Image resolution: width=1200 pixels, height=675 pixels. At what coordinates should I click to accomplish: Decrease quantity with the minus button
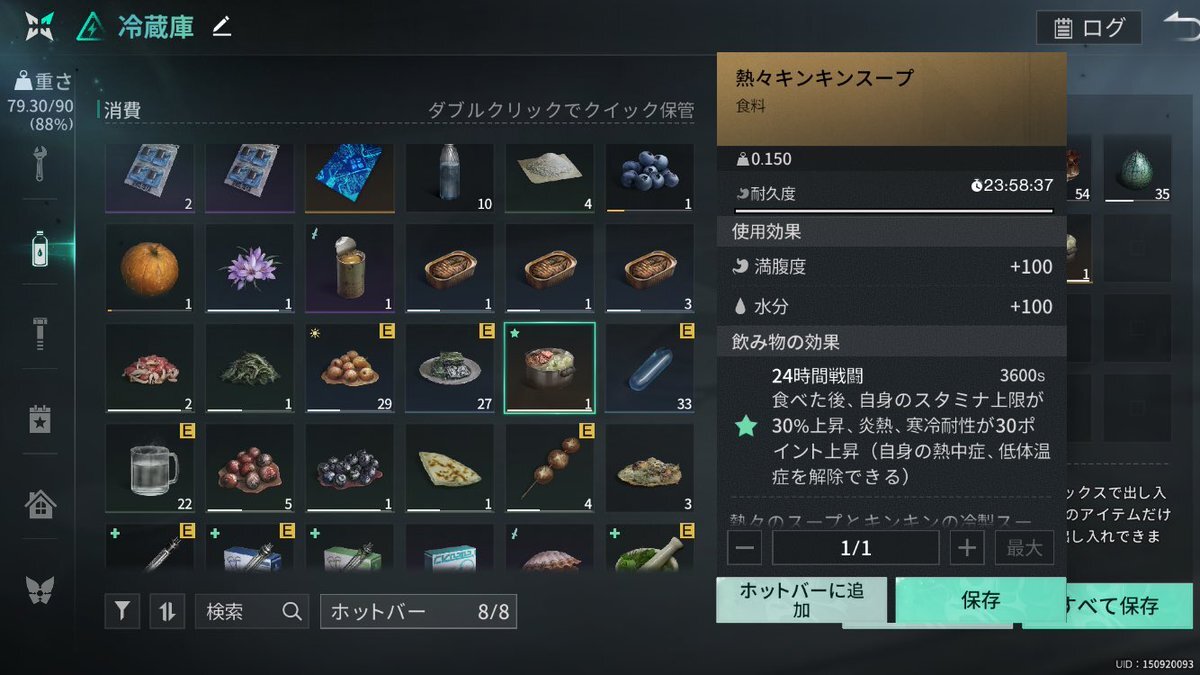pyautogui.click(x=746, y=548)
